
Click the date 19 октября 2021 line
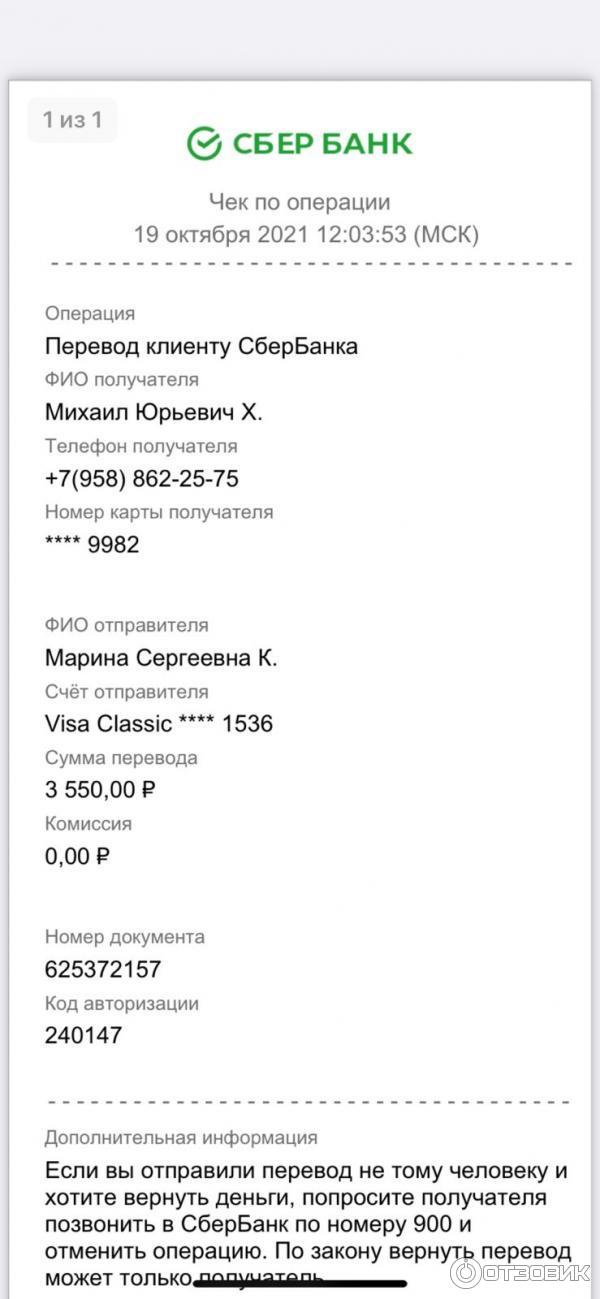click(x=306, y=235)
